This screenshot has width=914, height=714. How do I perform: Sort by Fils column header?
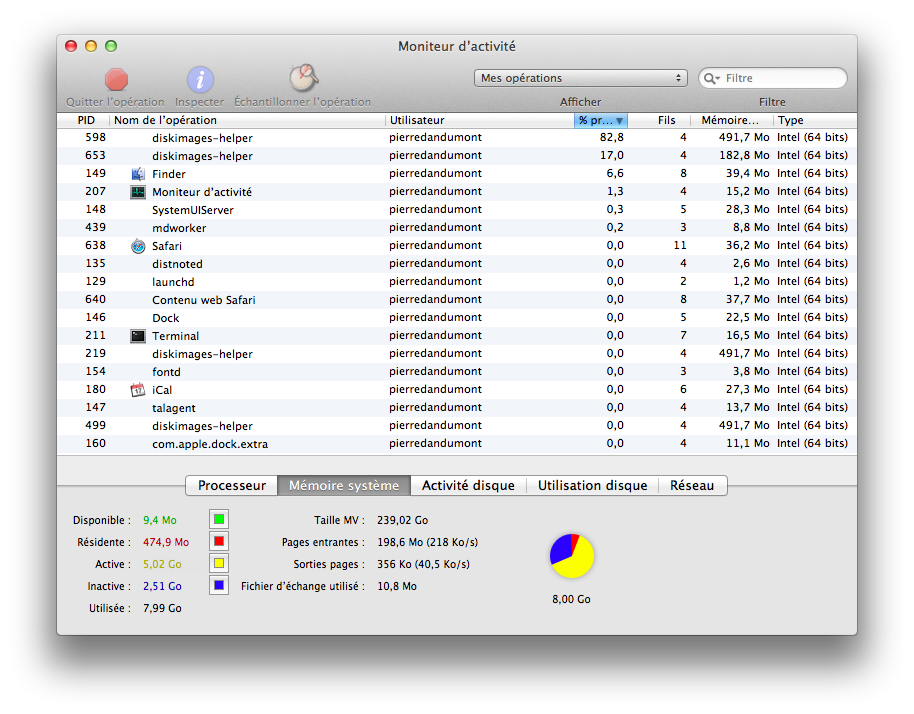tap(659, 120)
